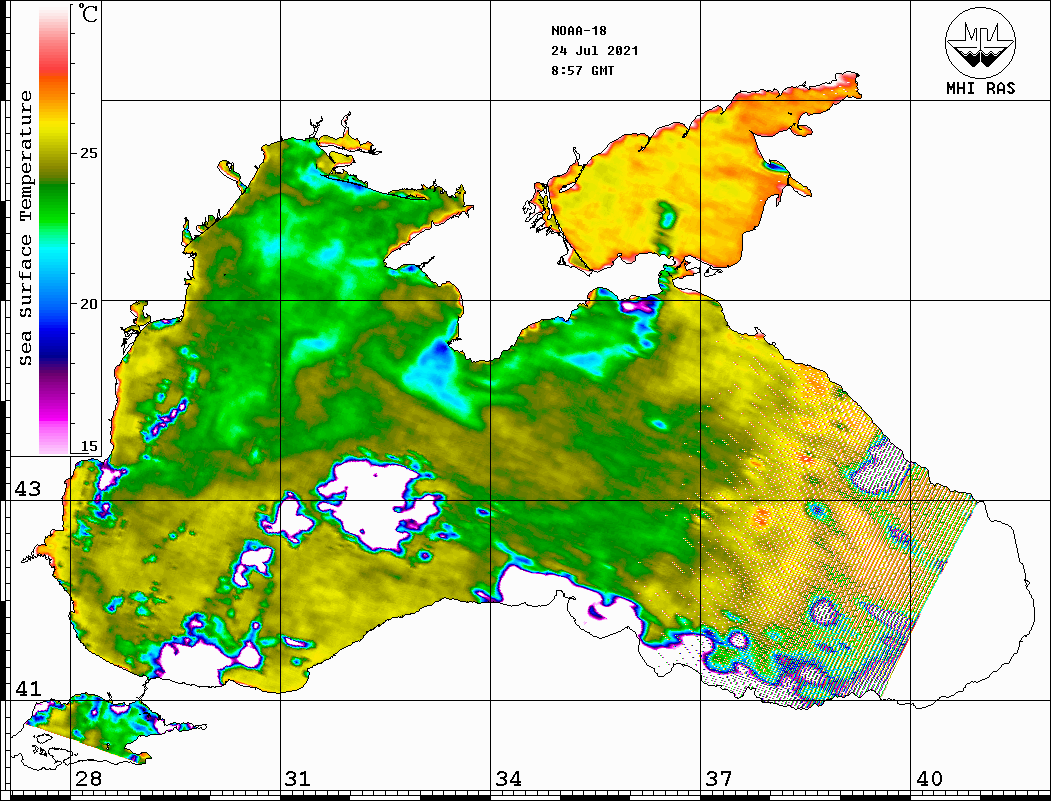Click longitude label '28'
1051x801 pixels.
coord(88,779)
